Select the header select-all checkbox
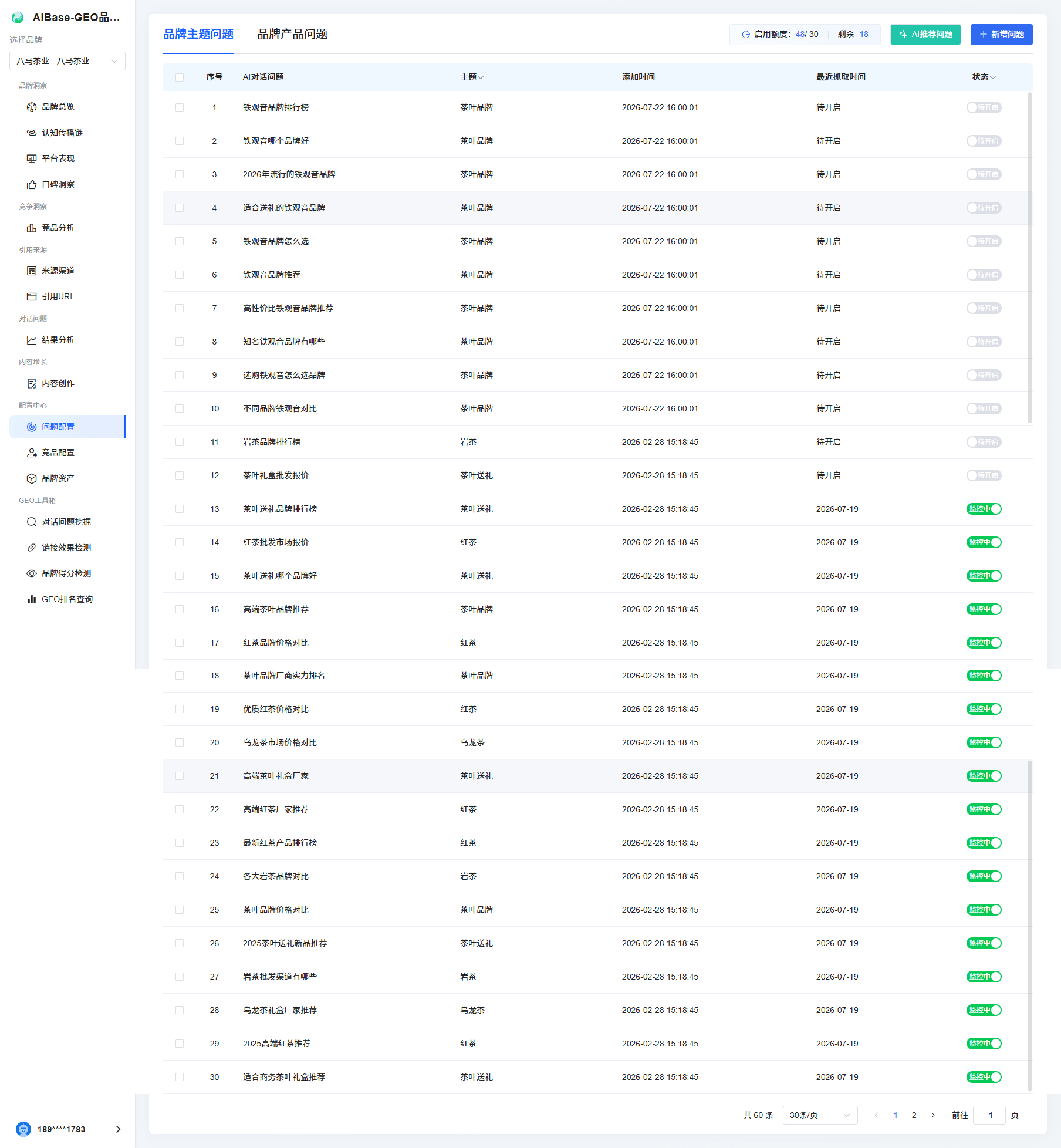Screen dimensions: 1061x1148 coord(180,77)
